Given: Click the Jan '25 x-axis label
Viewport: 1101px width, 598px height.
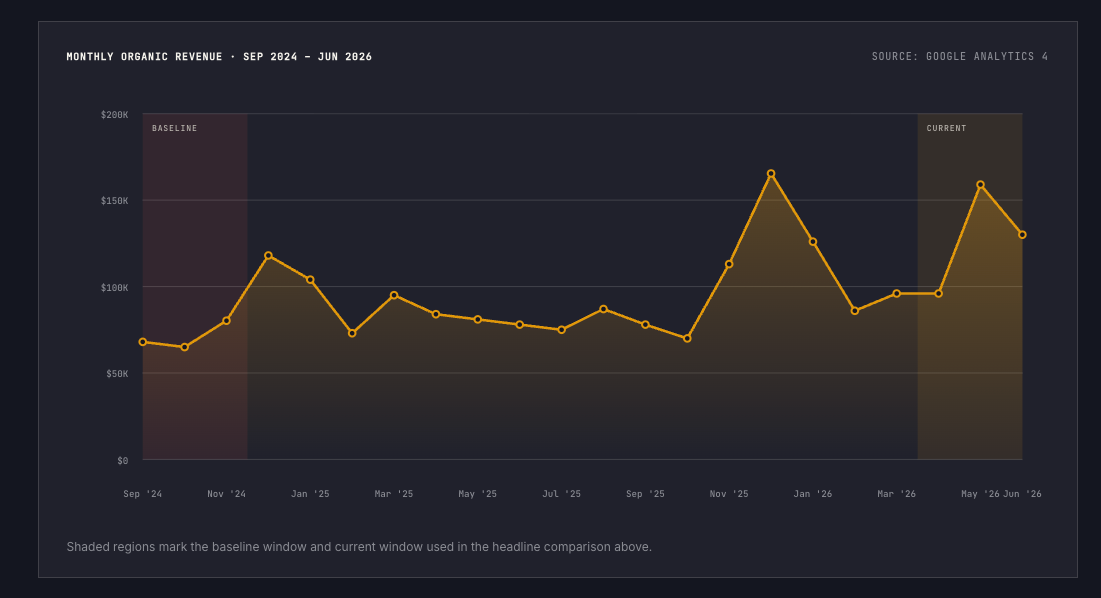Looking at the screenshot, I should (x=310, y=493).
